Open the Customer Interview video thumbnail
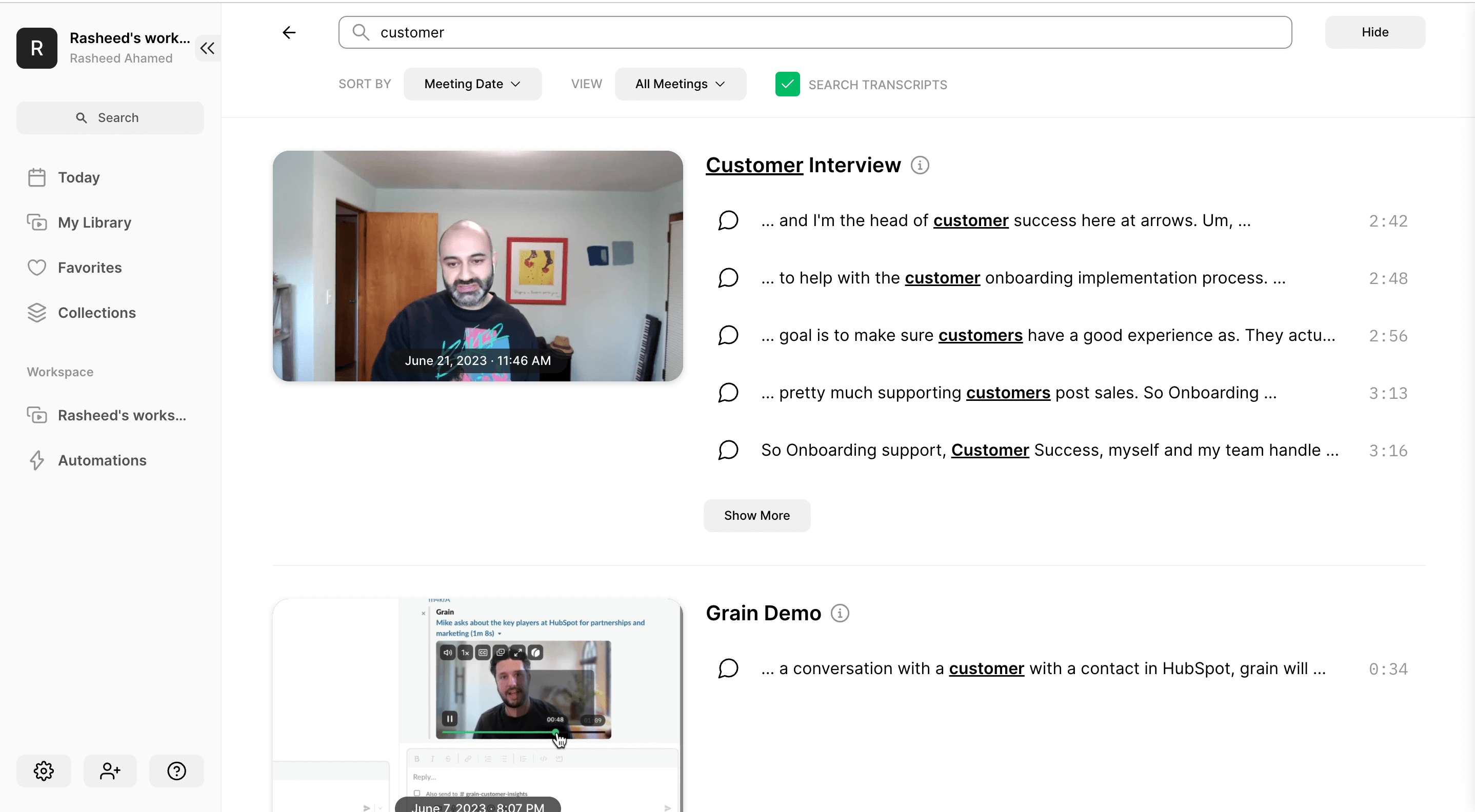Screen dimensions: 1475x812 477,266
